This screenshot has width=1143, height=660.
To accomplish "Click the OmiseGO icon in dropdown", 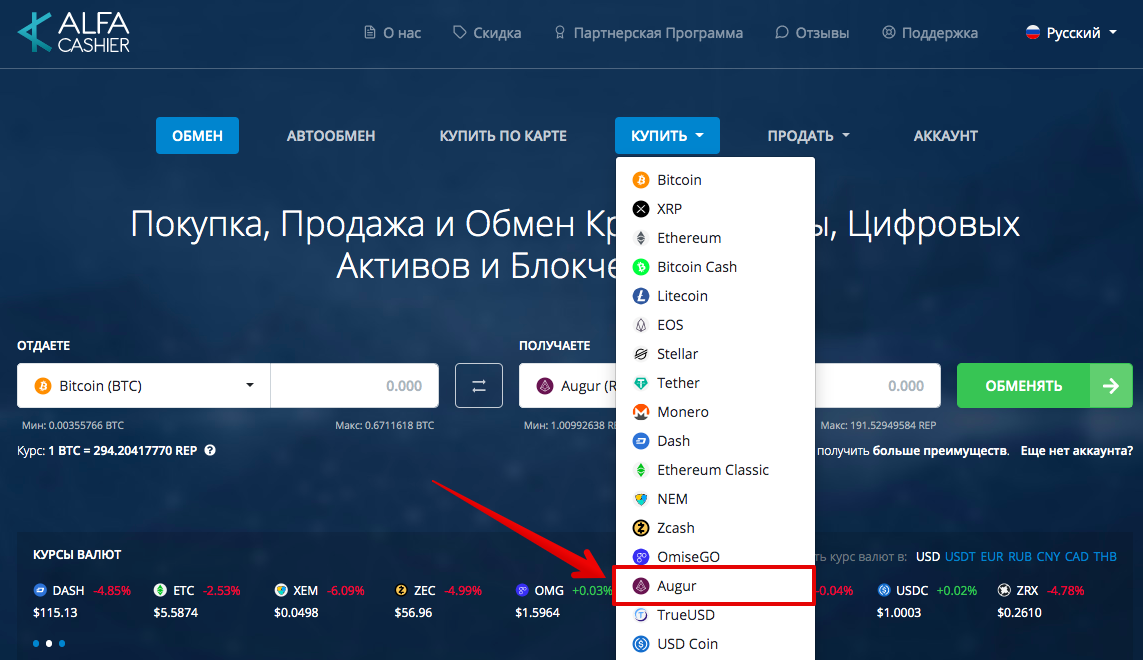I will [641, 557].
